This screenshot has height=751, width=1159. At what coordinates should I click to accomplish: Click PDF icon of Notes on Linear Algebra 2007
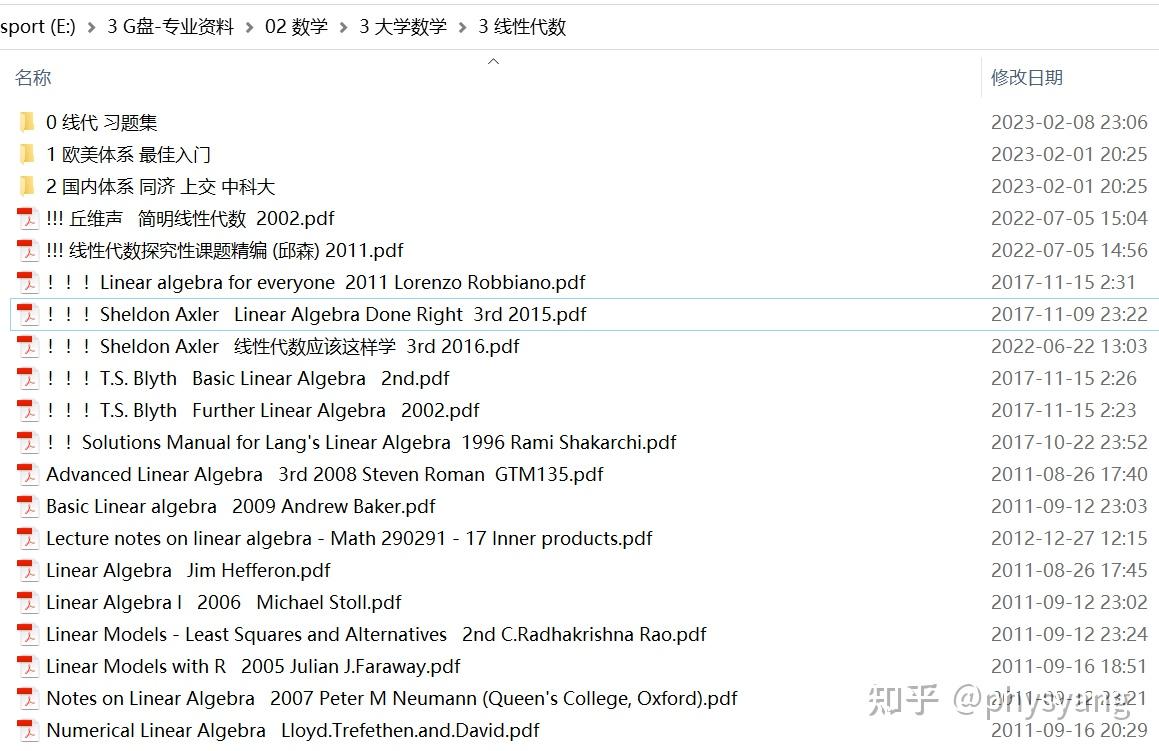pos(27,699)
